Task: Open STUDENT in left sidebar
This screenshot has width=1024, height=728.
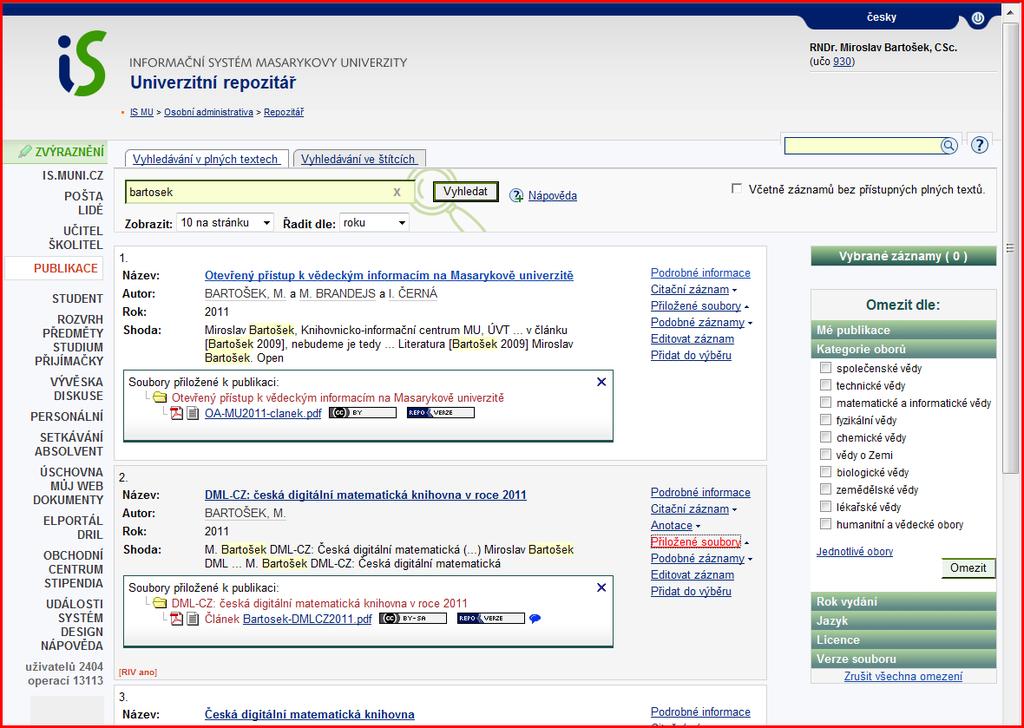Action: pyautogui.click(x=78, y=298)
